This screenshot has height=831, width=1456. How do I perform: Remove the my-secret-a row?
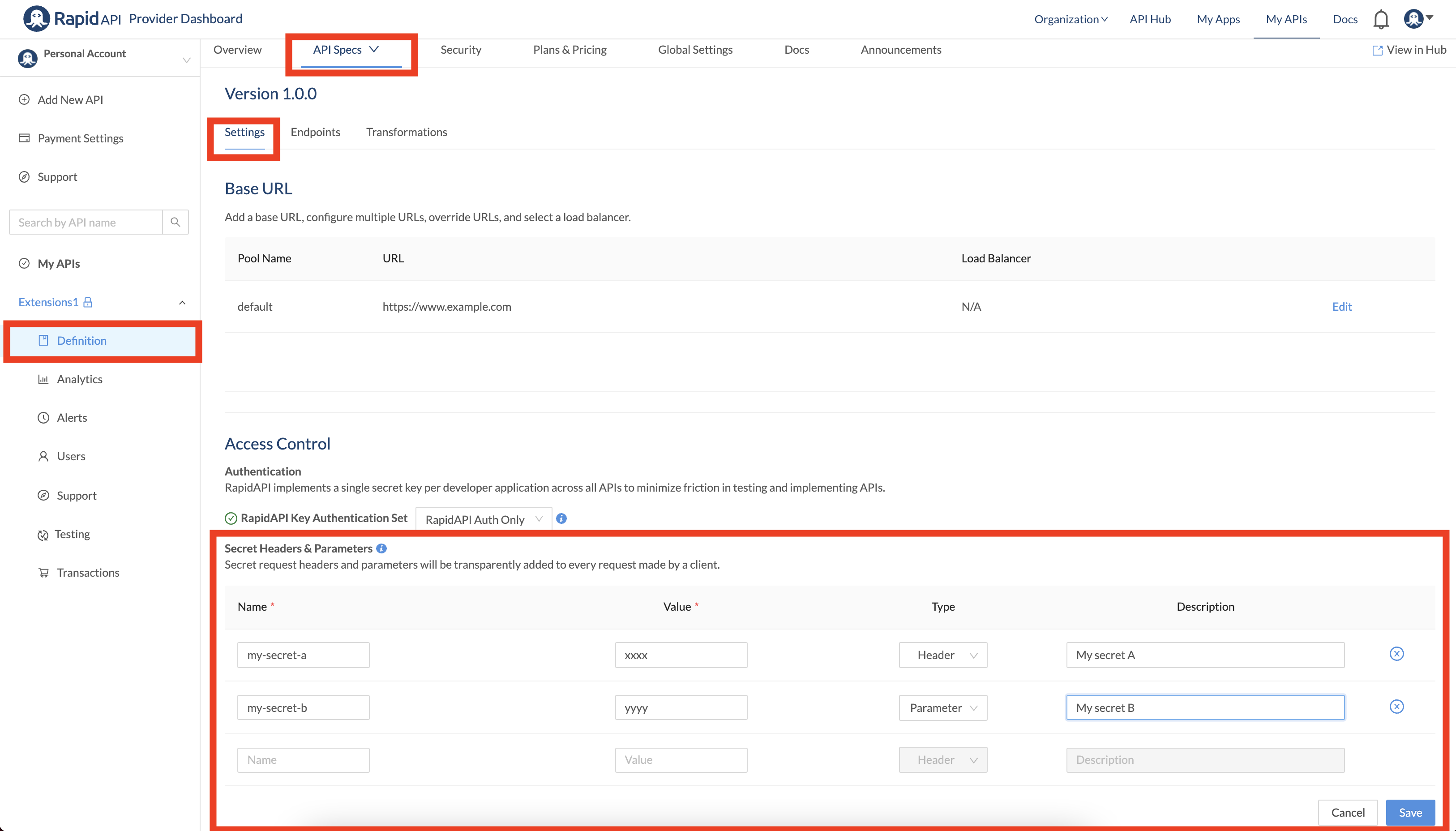(1396, 654)
